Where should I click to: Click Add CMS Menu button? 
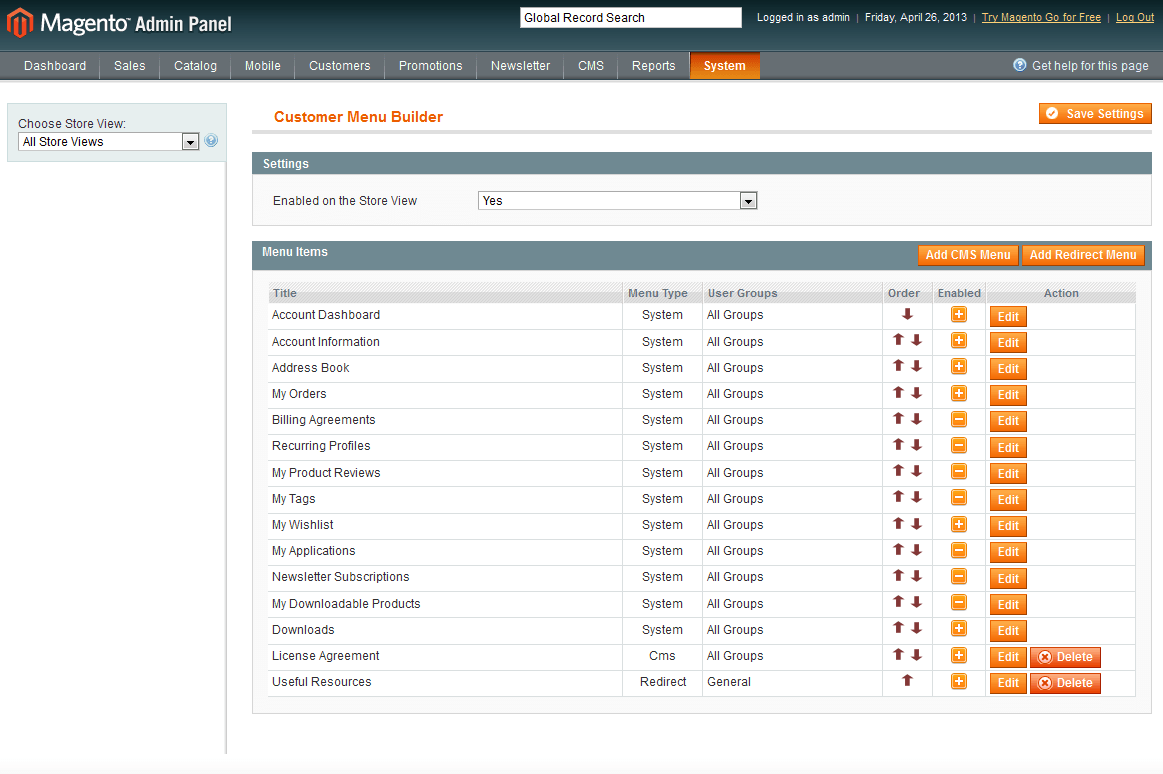coord(968,255)
